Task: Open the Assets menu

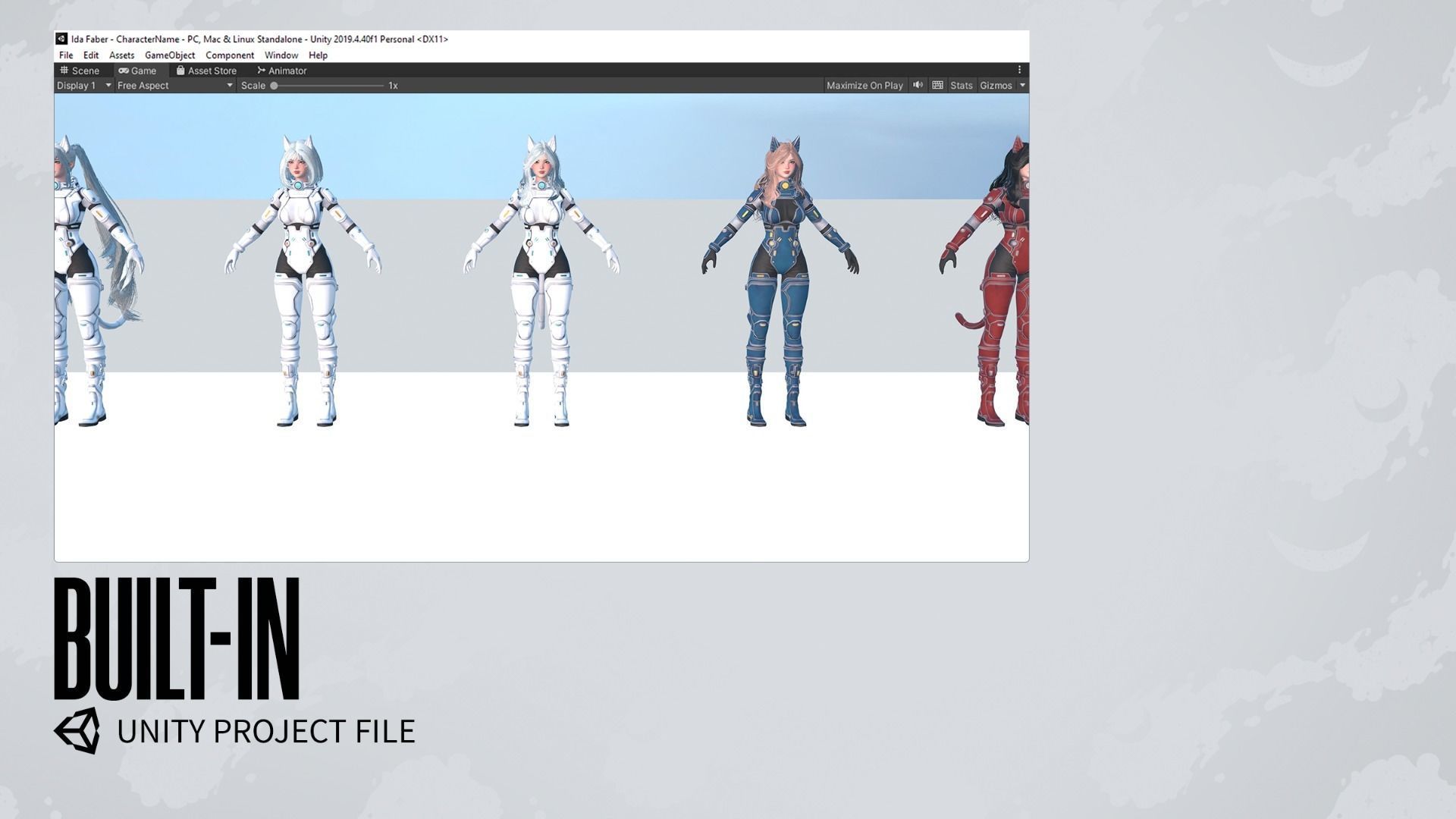Action: 121,55
